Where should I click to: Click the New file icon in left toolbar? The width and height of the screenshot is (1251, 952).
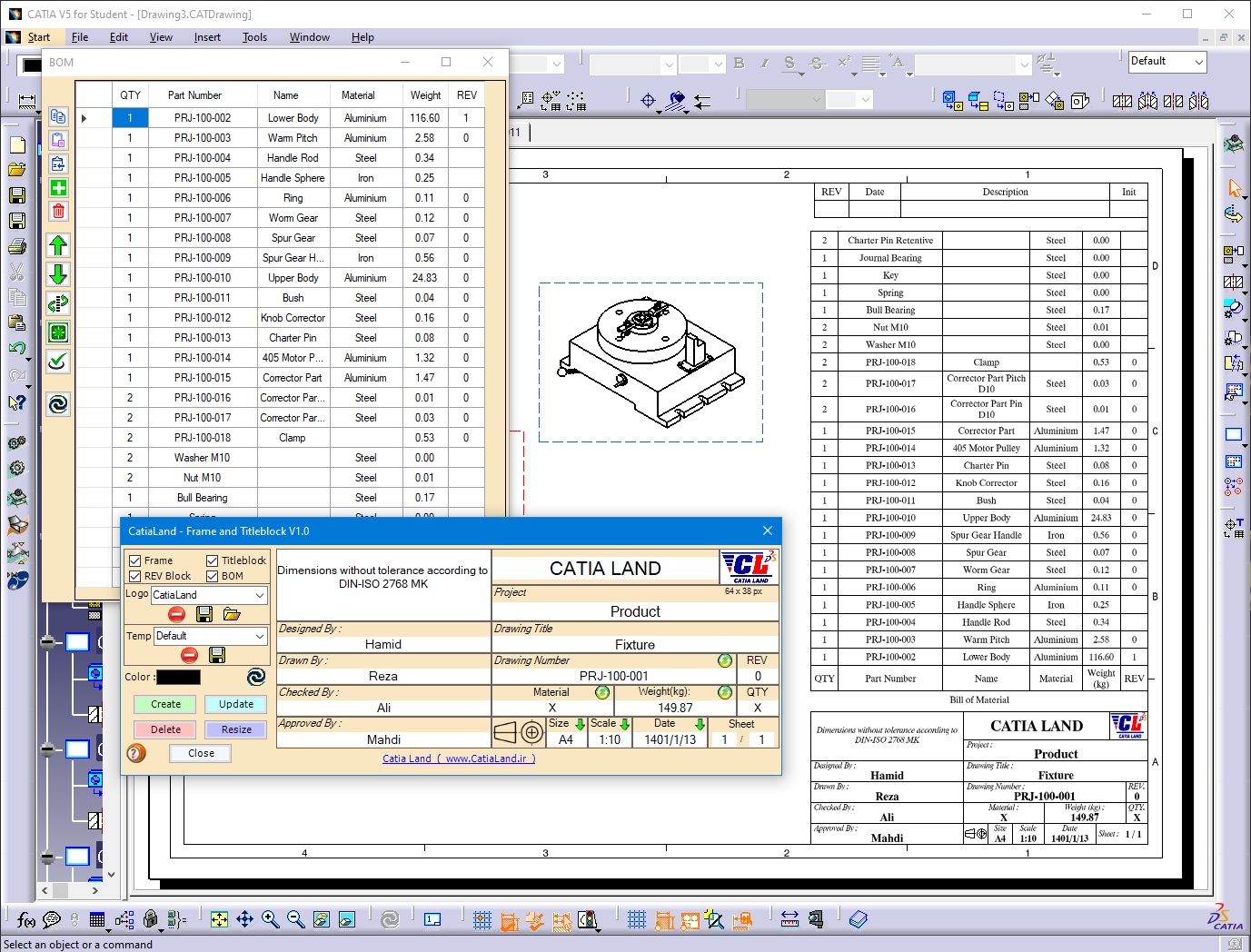(17, 144)
